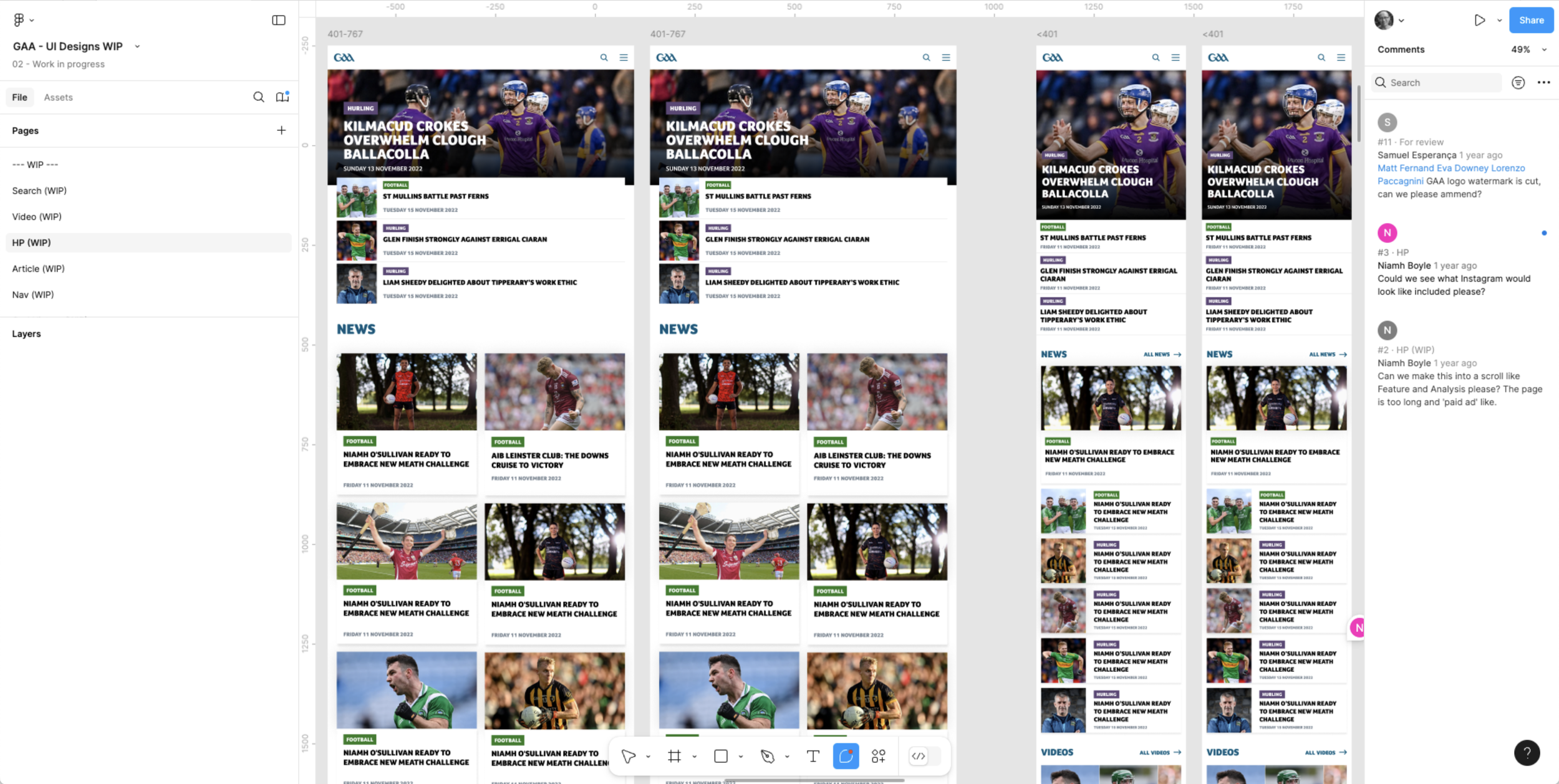Open the Actions components tool

pyautogui.click(x=878, y=756)
